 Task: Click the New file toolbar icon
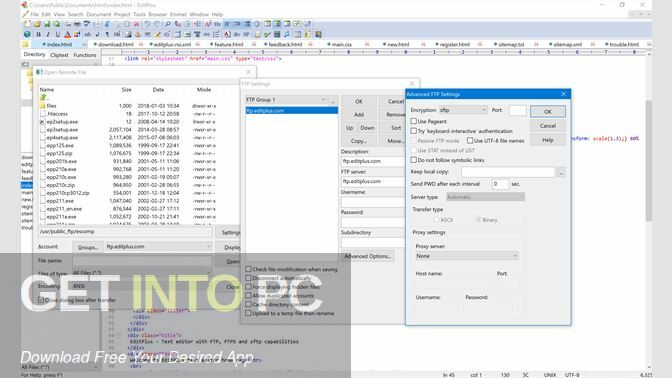27,24
